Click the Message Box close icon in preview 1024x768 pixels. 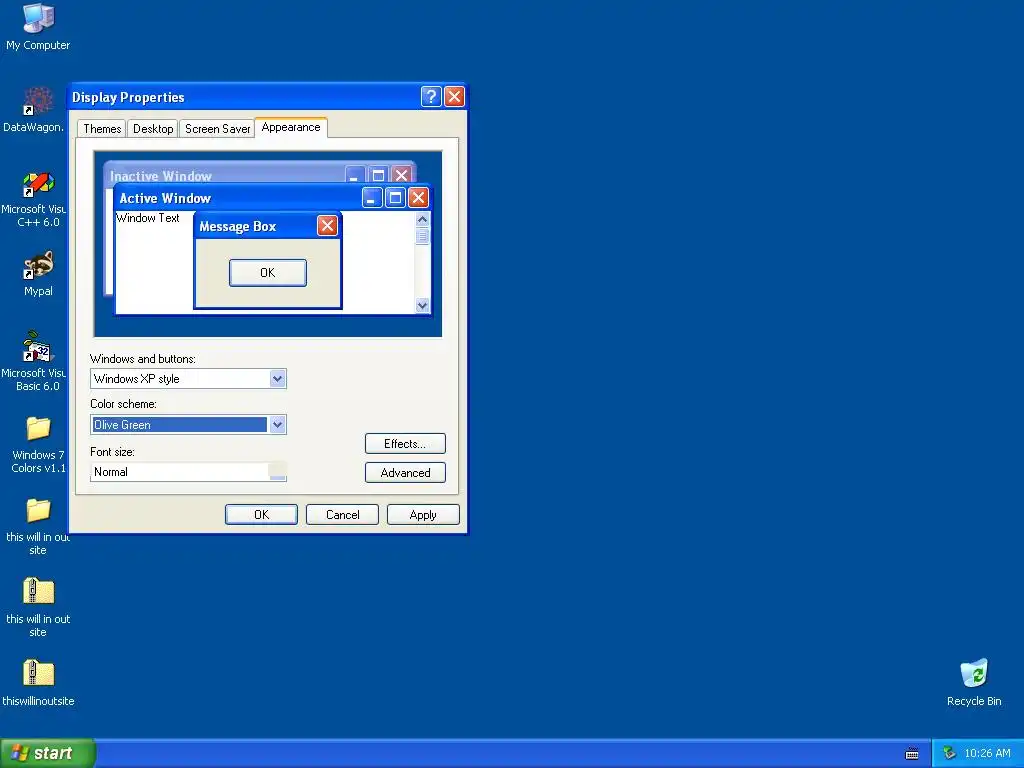coord(327,226)
